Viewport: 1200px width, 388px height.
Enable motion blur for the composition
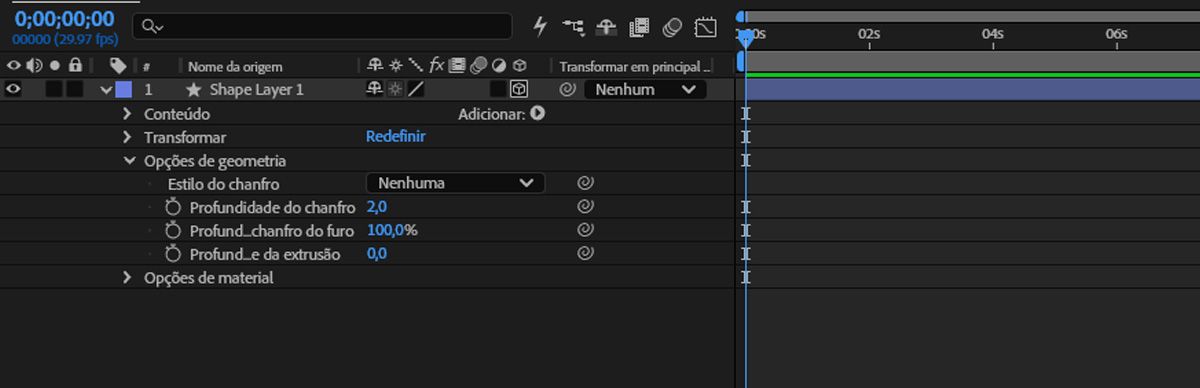coord(672,27)
